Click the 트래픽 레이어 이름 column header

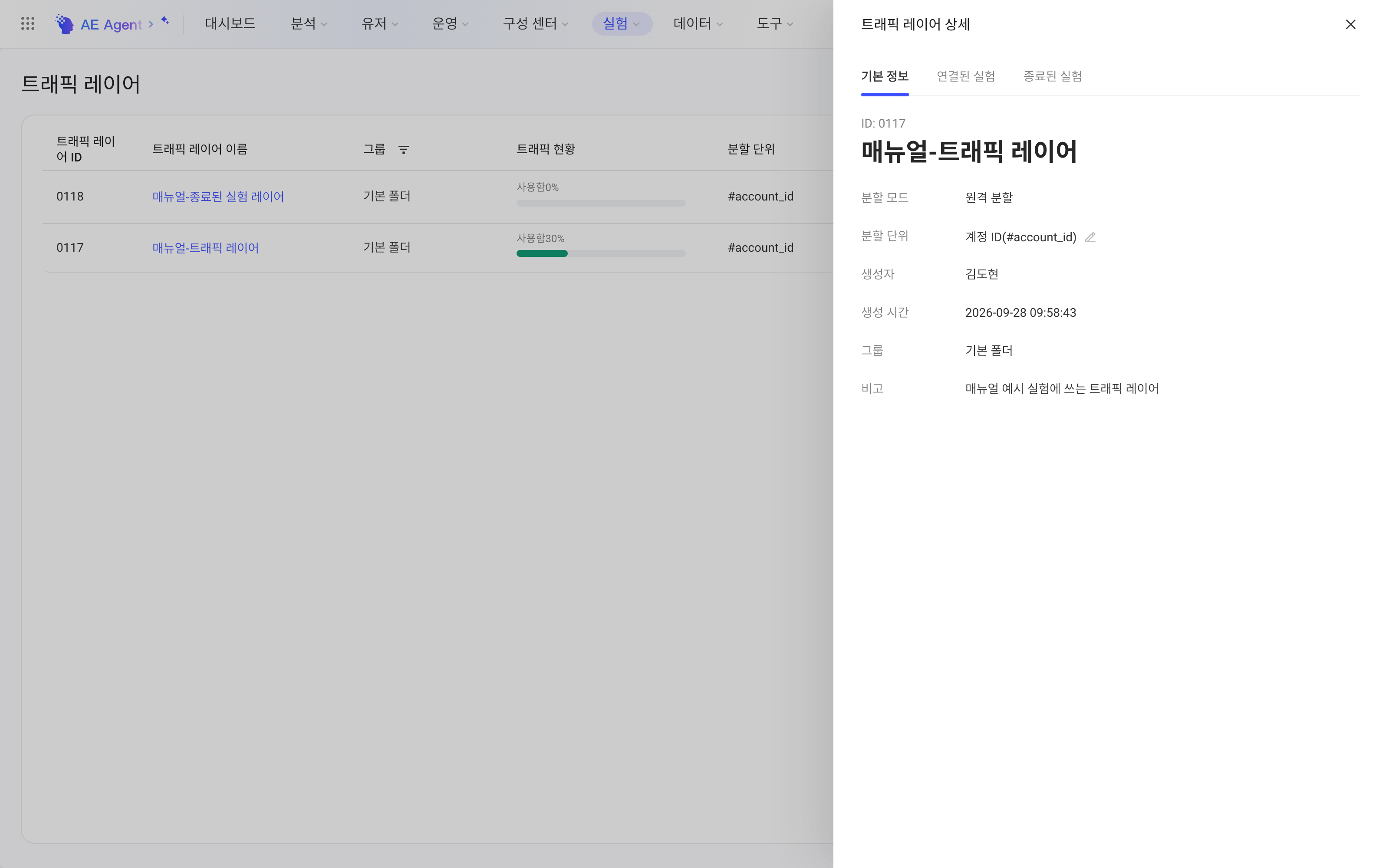(x=200, y=149)
